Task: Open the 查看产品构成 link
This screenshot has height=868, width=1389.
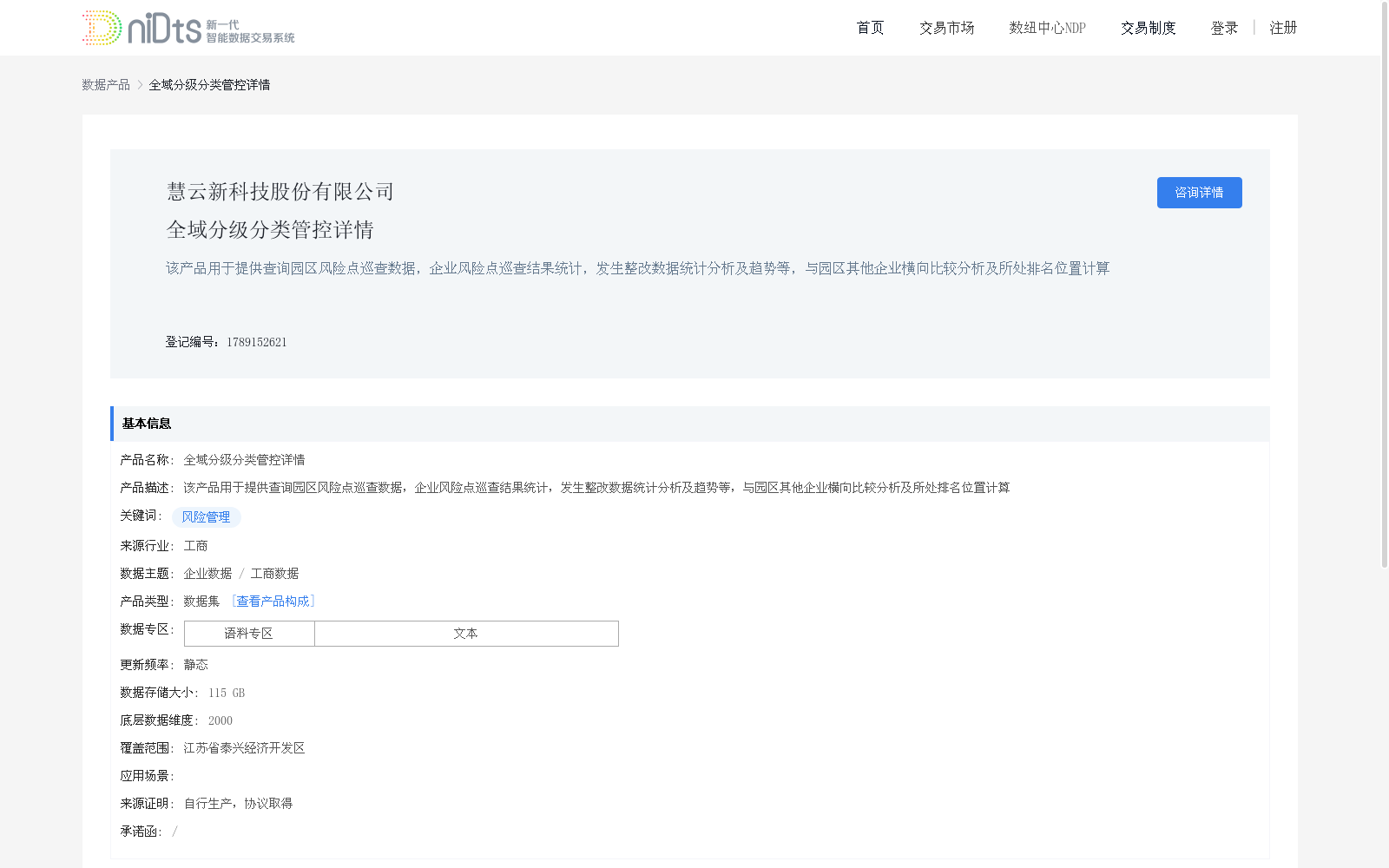Action: click(x=273, y=601)
